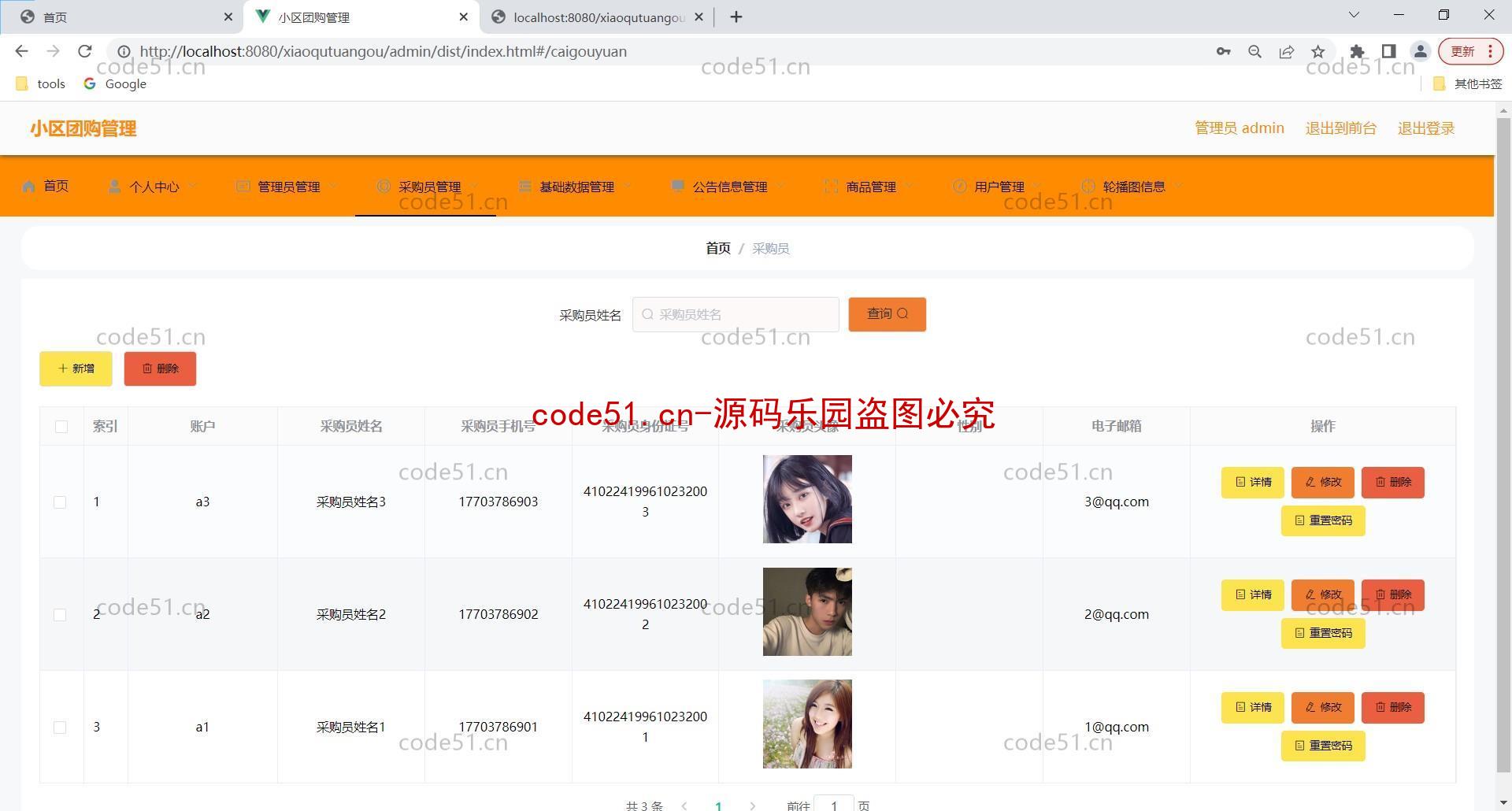Image resolution: width=1512 pixels, height=811 pixels.
Task: Click the icon beside 基础数据管理
Action: pos(525,187)
